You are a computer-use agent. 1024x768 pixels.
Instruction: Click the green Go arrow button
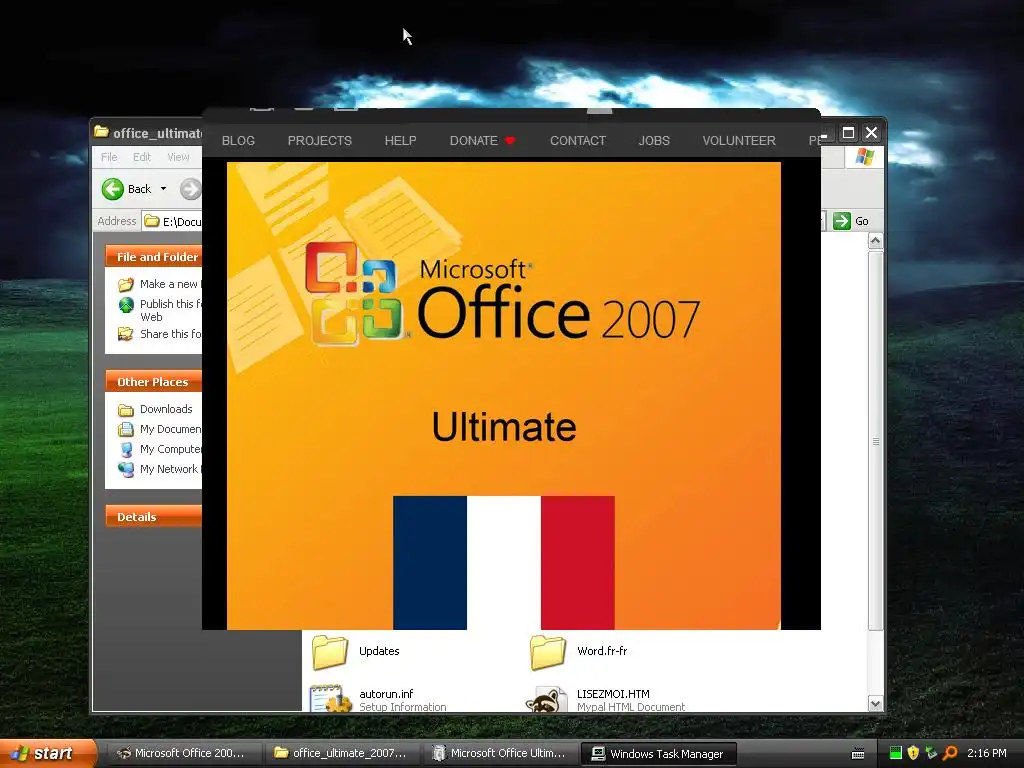pos(842,221)
